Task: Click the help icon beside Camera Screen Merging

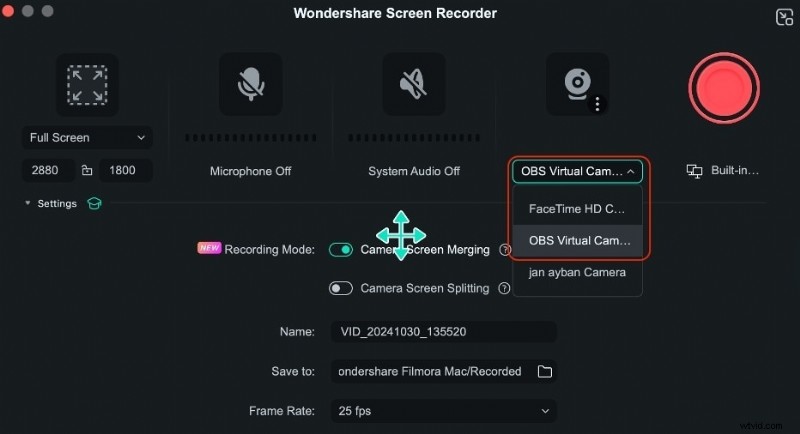Action: [x=505, y=250]
